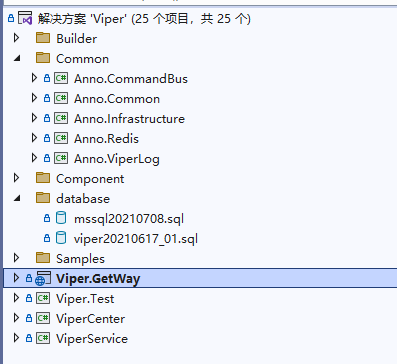Click the database folder icon
Viewport: 397px width, 364px height.
[x=43, y=198]
